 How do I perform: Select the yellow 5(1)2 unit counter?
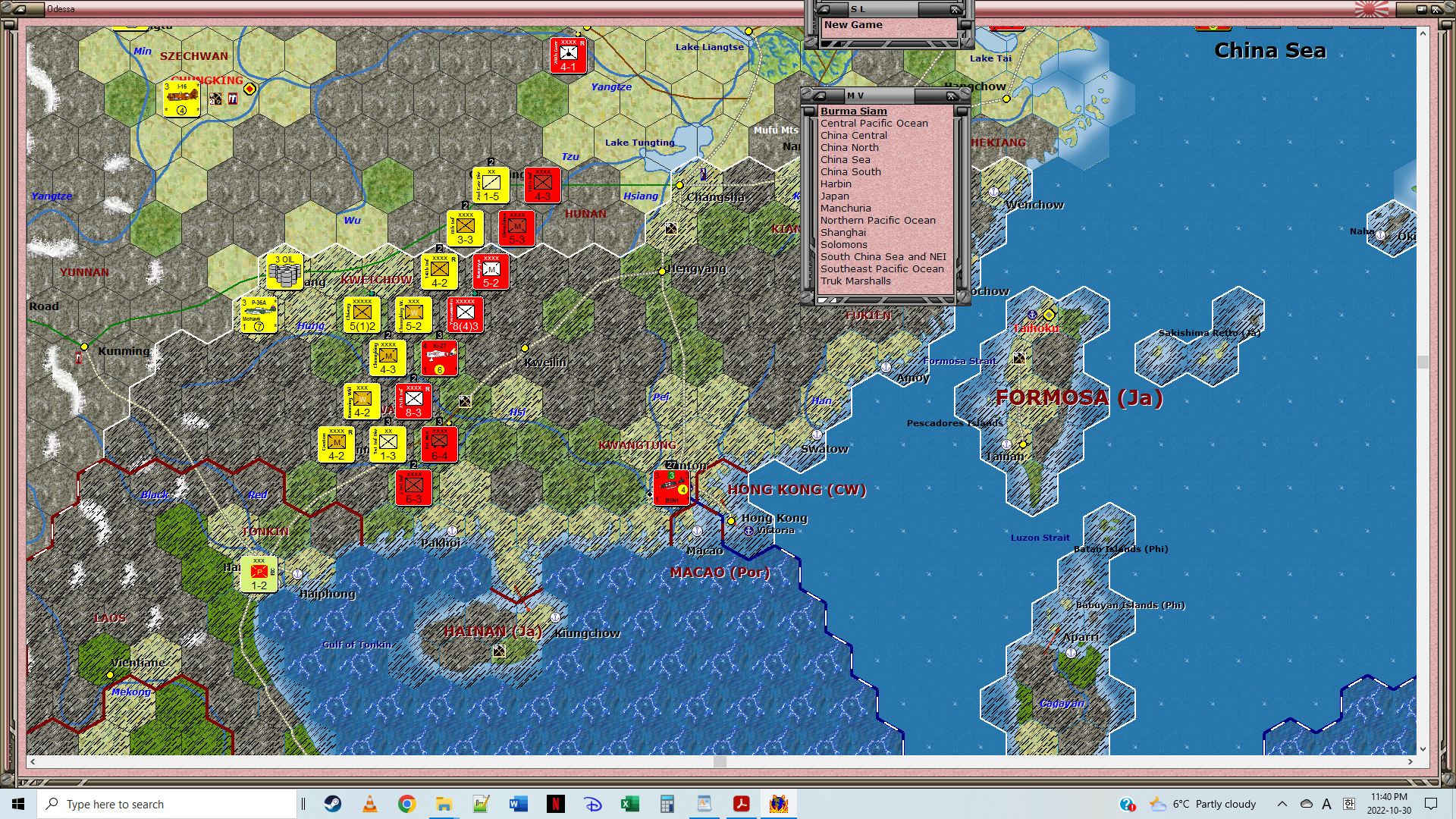point(362,315)
